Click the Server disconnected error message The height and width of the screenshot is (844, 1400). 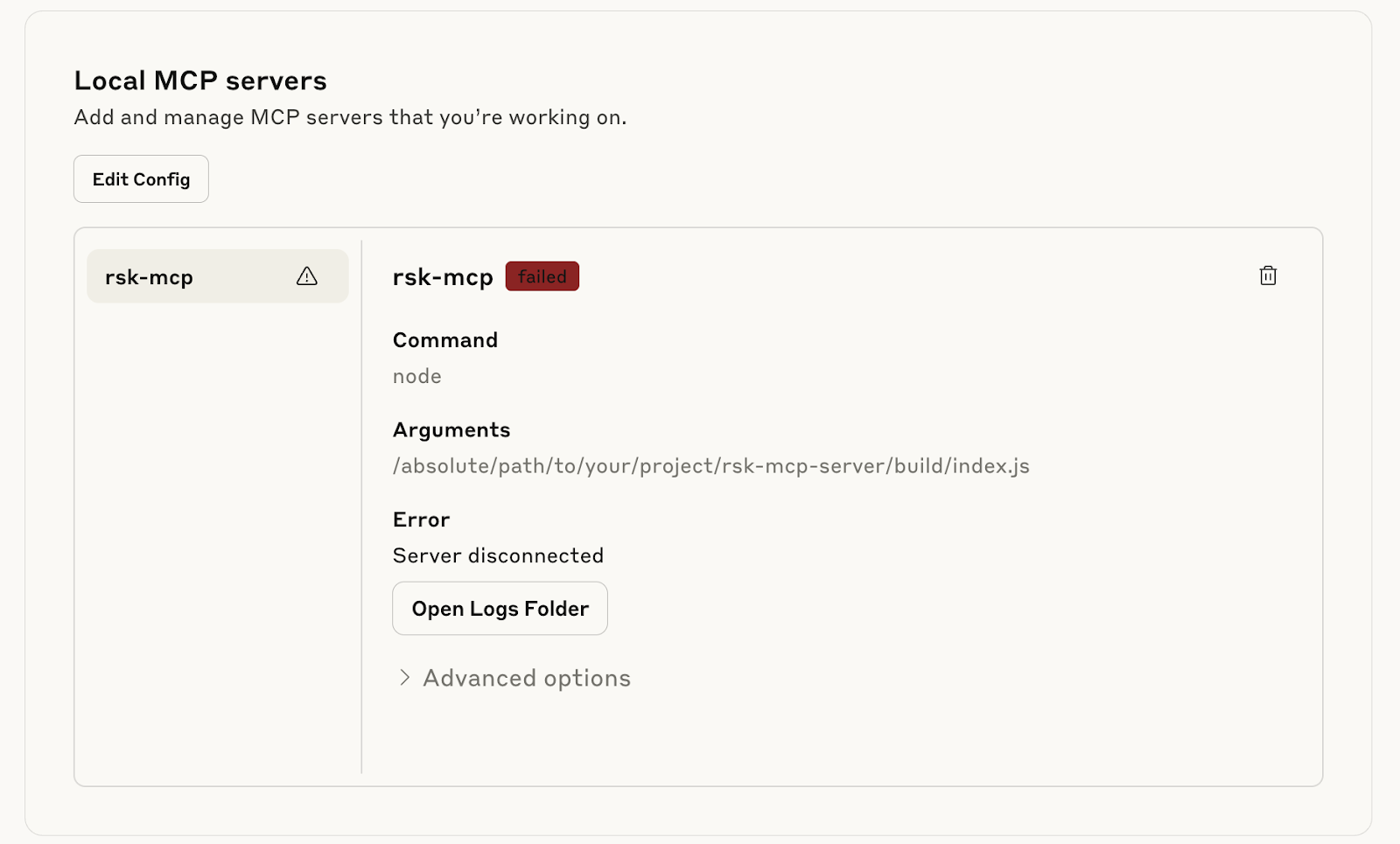coord(498,556)
